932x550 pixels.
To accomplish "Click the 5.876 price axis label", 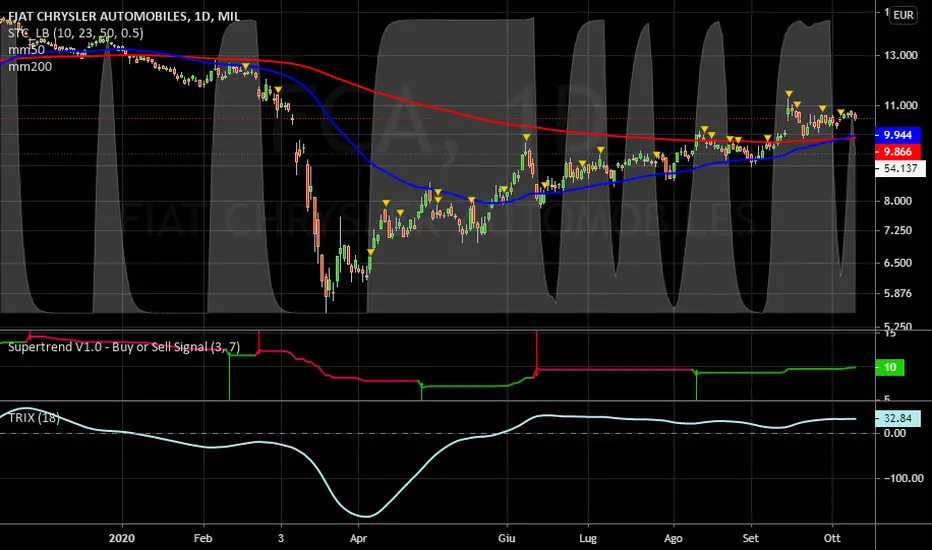I will (898, 293).
